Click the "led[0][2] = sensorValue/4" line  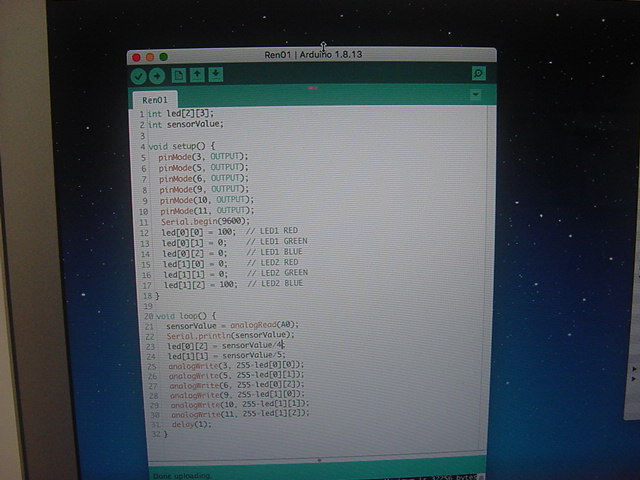tap(226, 346)
